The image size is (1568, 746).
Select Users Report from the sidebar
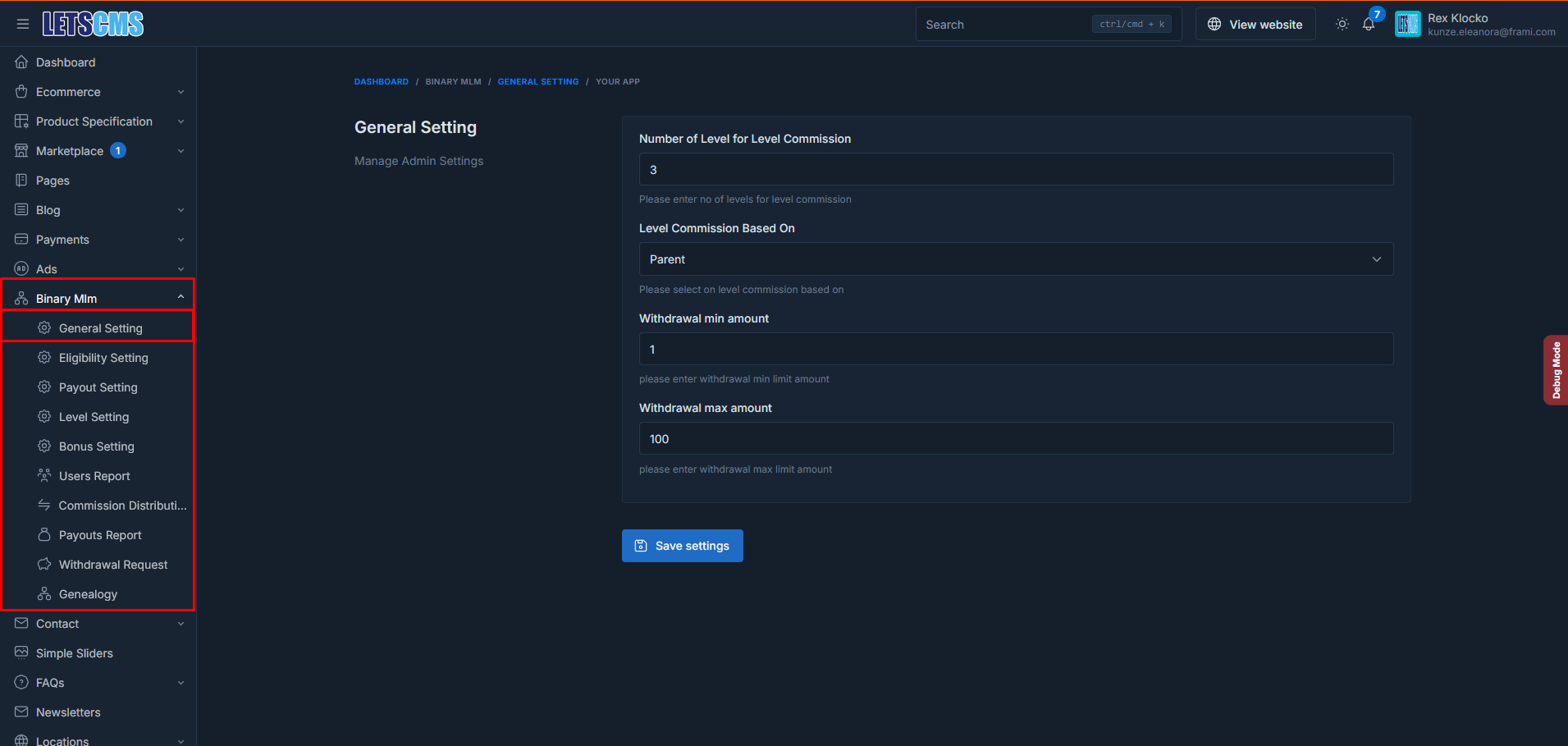click(94, 475)
